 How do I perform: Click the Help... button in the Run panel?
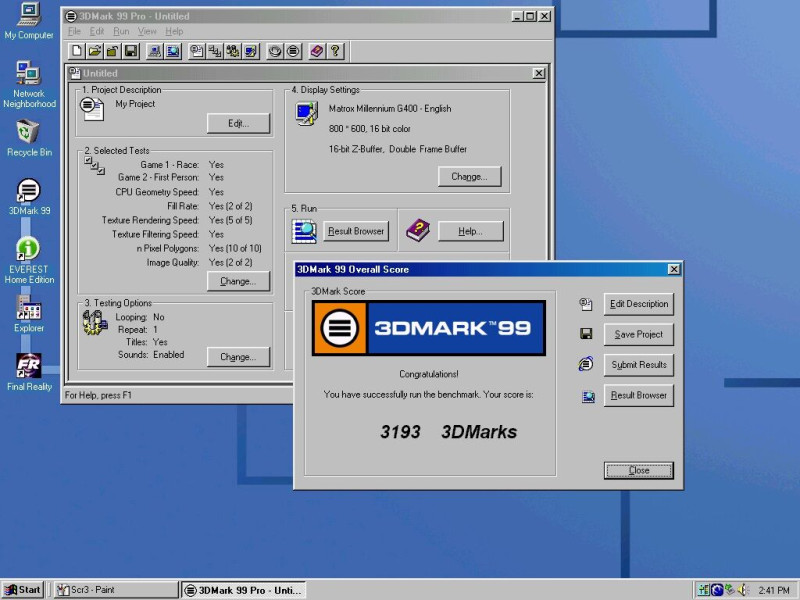tap(470, 231)
